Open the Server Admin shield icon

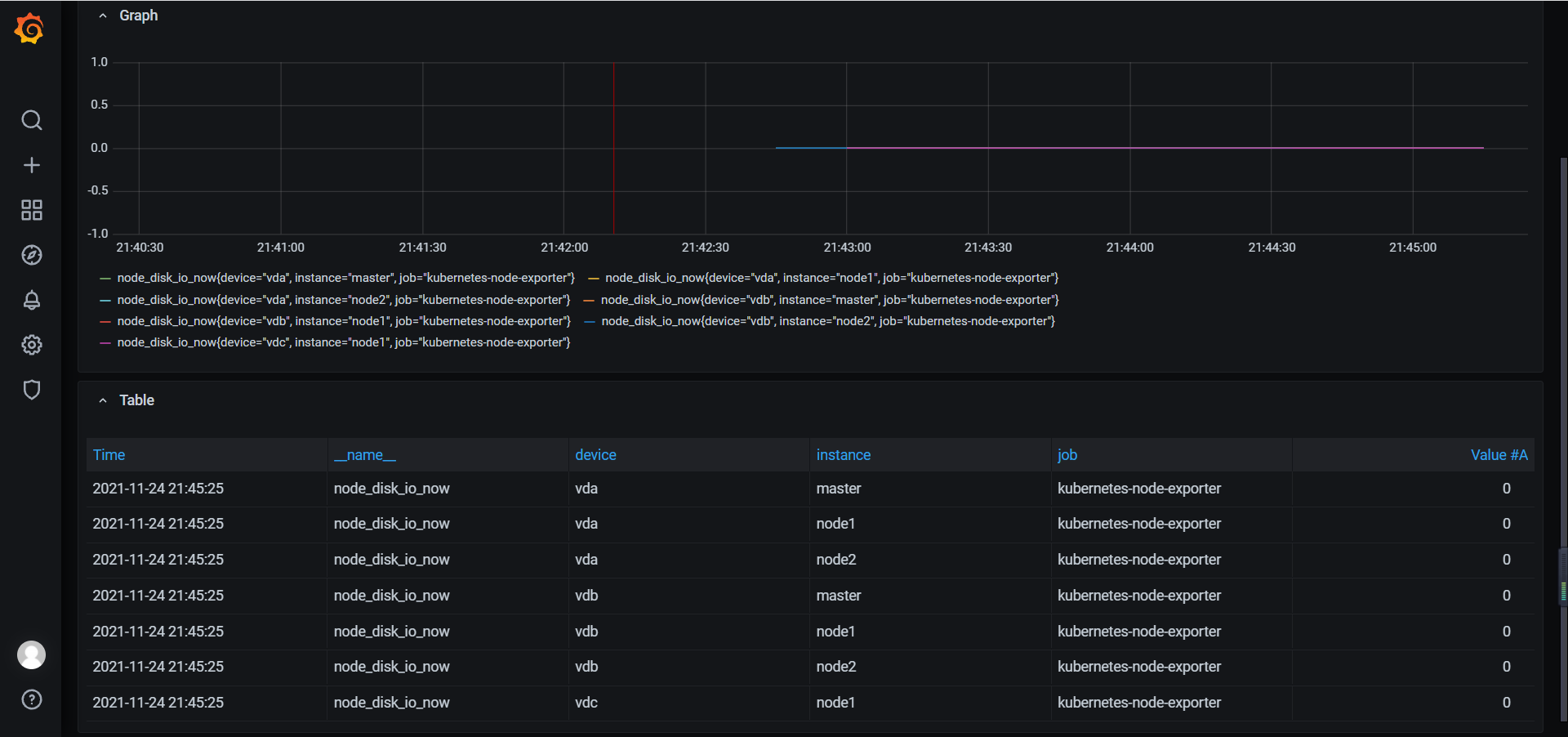(31, 390)
